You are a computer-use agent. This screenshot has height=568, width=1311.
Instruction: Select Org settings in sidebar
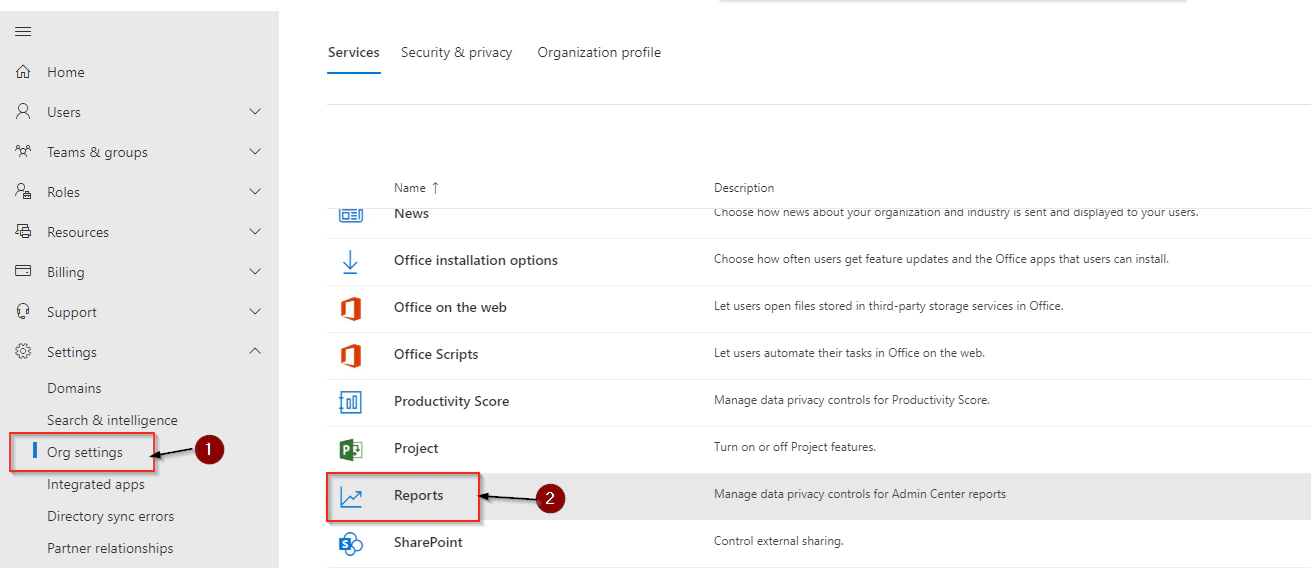(x=85, y=452)
